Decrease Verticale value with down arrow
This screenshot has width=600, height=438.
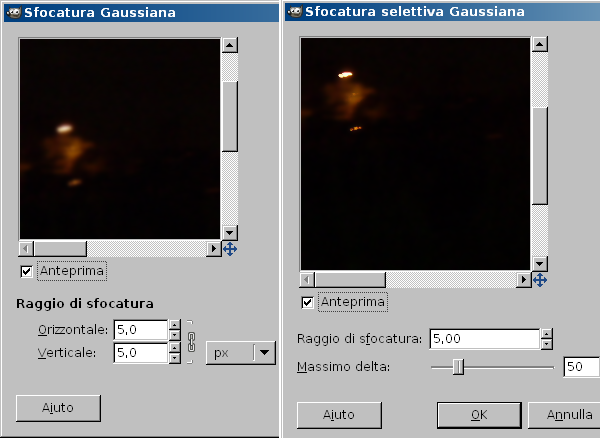(x=174, y=358)
